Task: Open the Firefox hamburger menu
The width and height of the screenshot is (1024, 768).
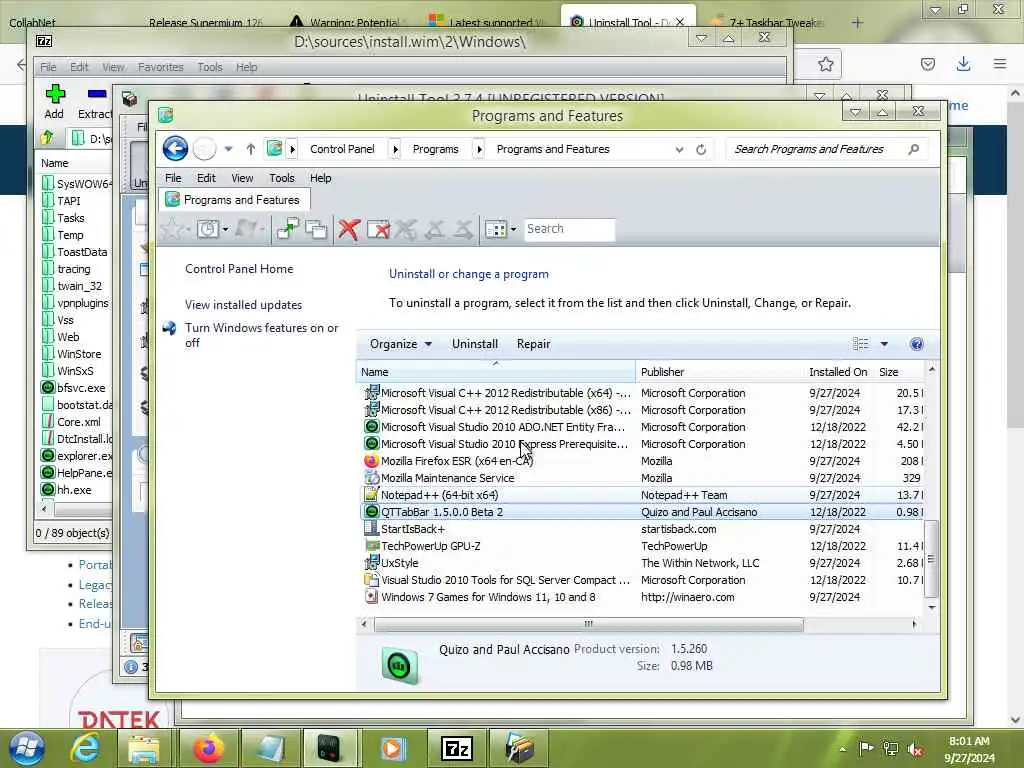Action: coord(1000,64)
